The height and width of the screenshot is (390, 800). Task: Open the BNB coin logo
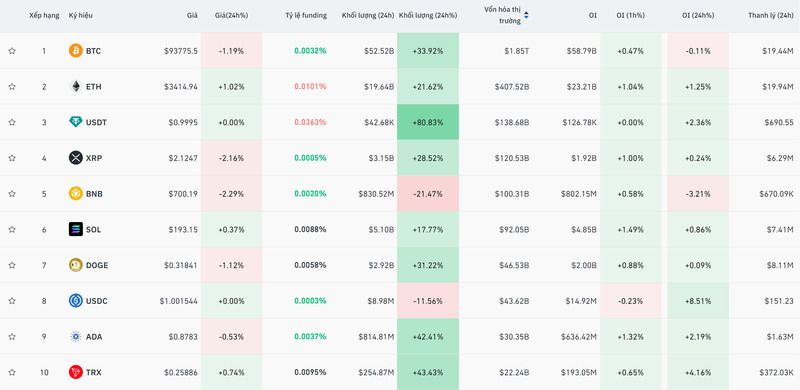(76, 193)
